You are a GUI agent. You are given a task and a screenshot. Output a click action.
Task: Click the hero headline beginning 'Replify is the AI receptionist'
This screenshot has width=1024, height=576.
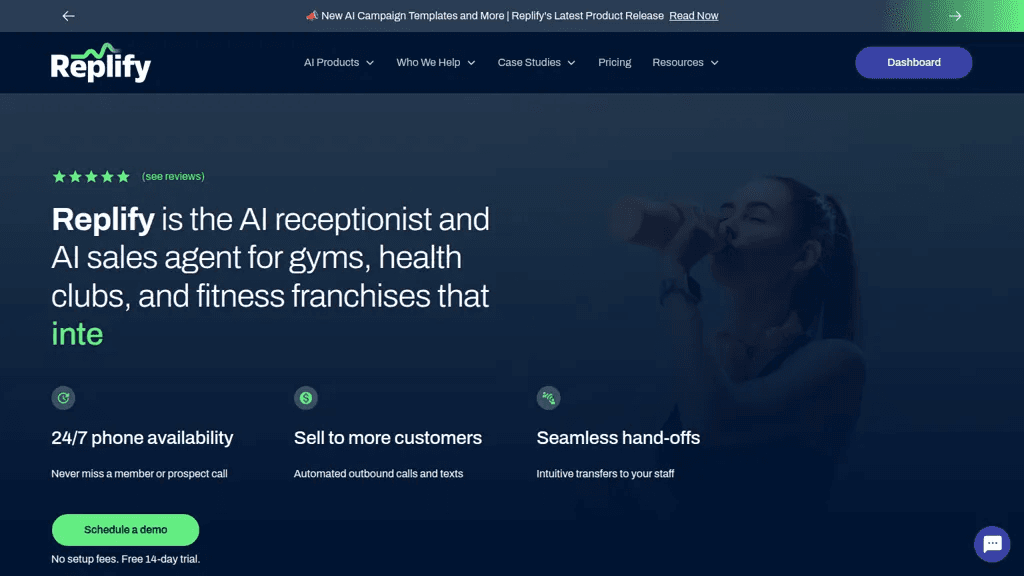coord(270,276)
